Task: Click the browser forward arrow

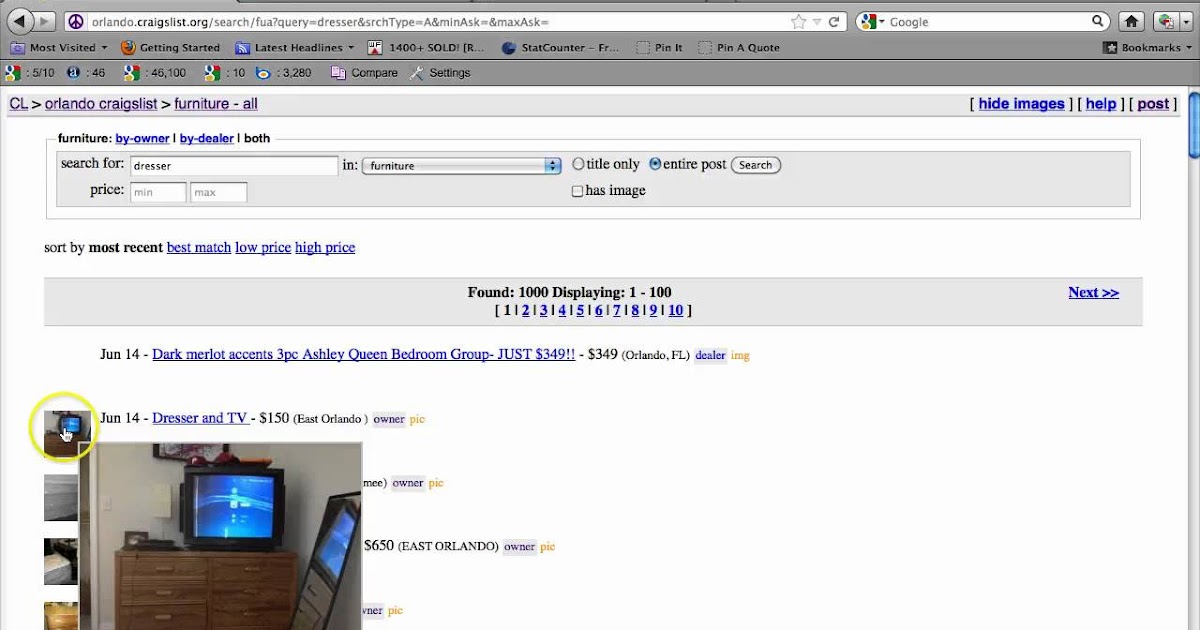Action: pyautogui.click(x=46, y=21)
